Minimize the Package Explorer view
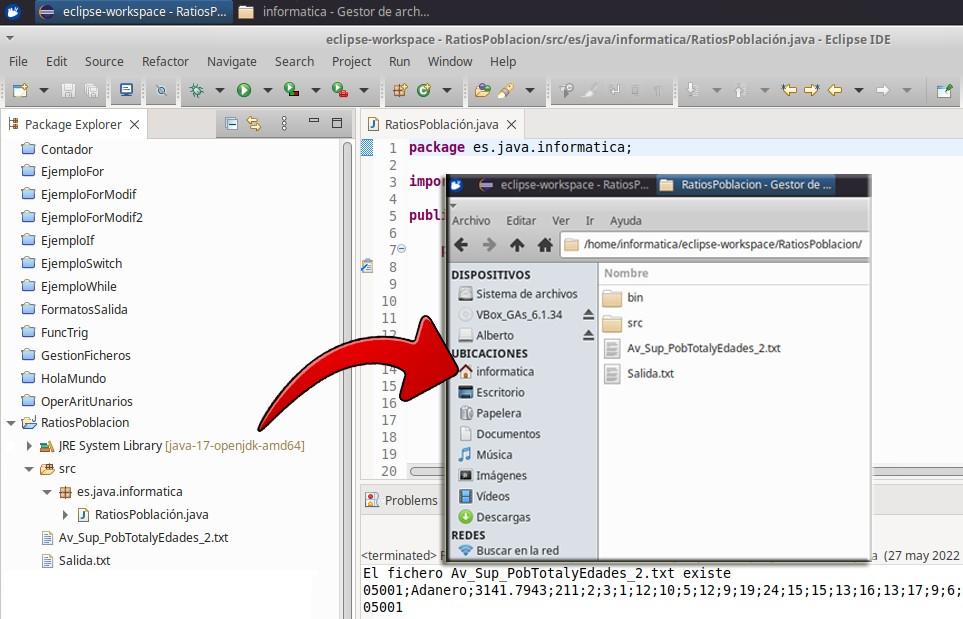 [314, 122]
